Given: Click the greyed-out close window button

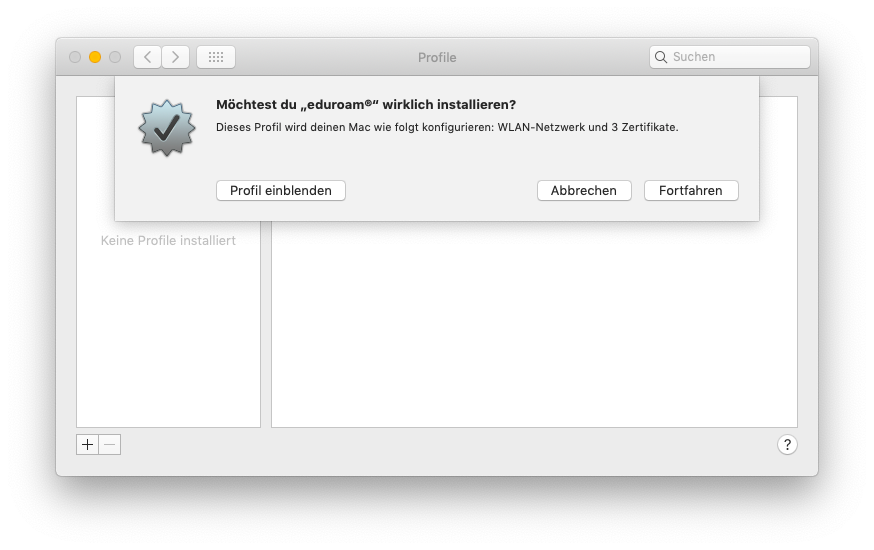Looking at the screenshot, I should coord(75,57).
